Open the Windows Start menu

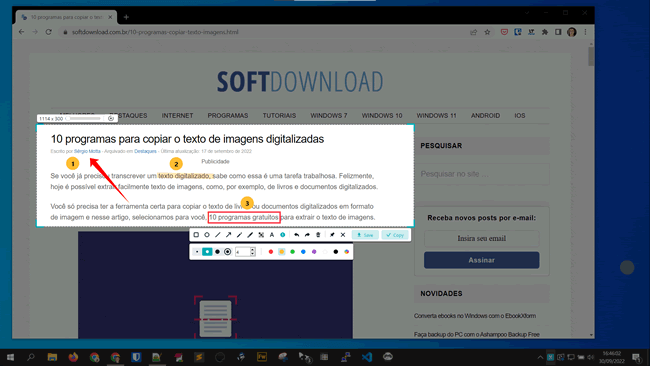[10, 357]
